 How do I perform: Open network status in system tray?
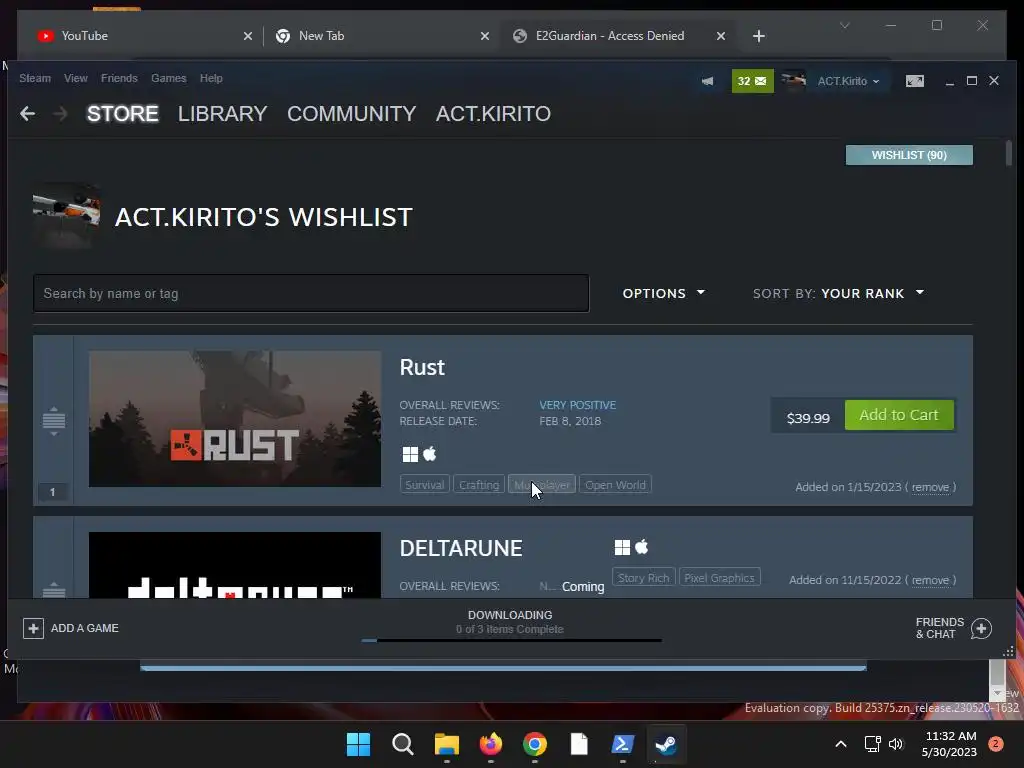click(872, 744)
